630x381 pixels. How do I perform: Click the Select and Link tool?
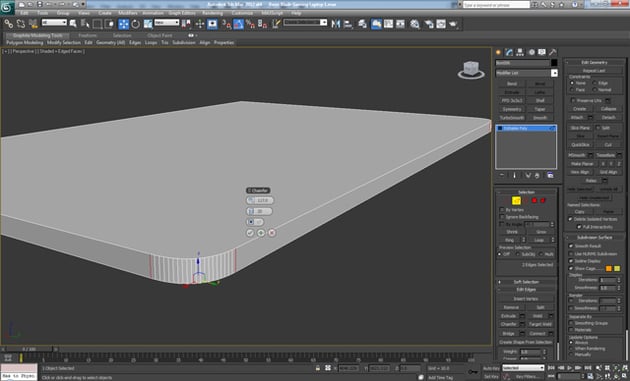coord(8,24)
